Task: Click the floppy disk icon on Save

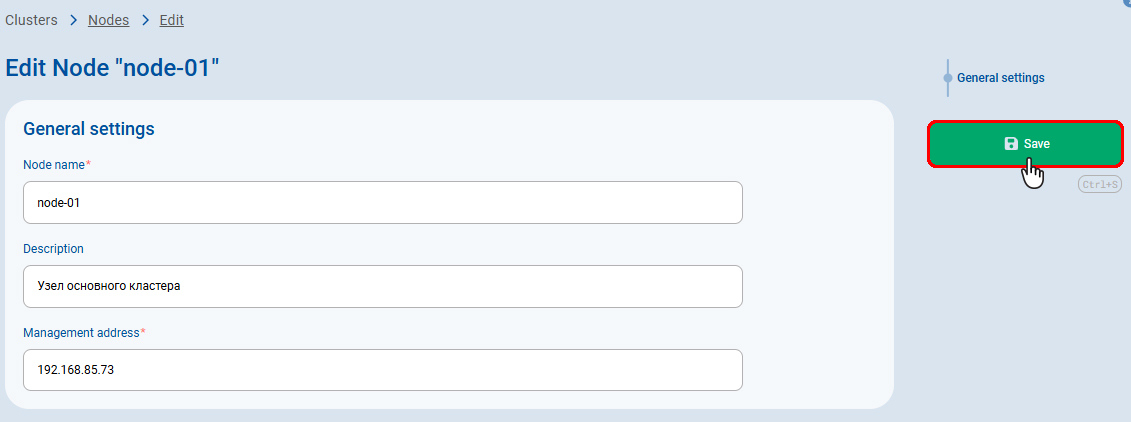Action: coord(1010,144)
